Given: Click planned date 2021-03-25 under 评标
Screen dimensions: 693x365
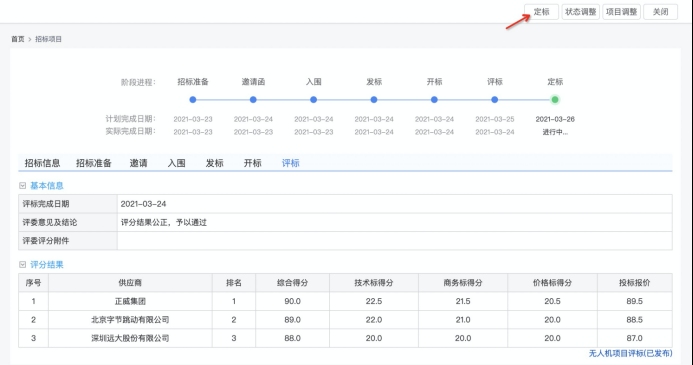Looking at the screenshot, I should click(x=495, y=119).
